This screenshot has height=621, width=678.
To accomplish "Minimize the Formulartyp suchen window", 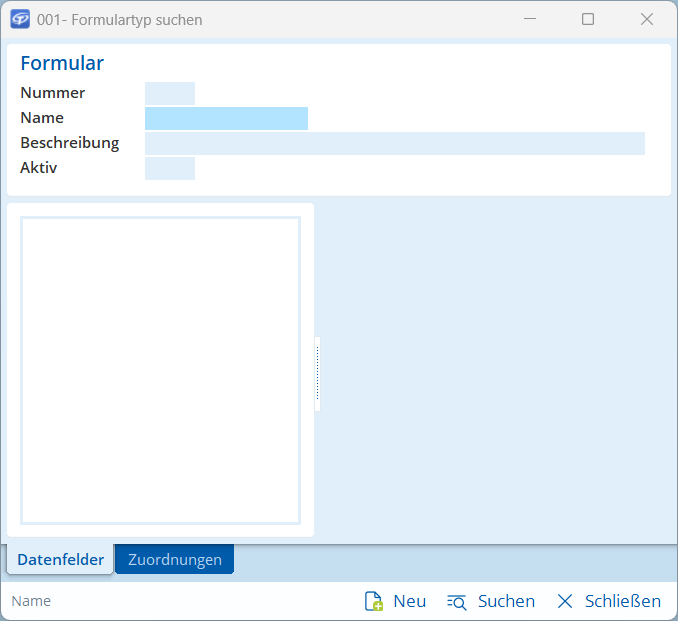I will click(530, 19).
